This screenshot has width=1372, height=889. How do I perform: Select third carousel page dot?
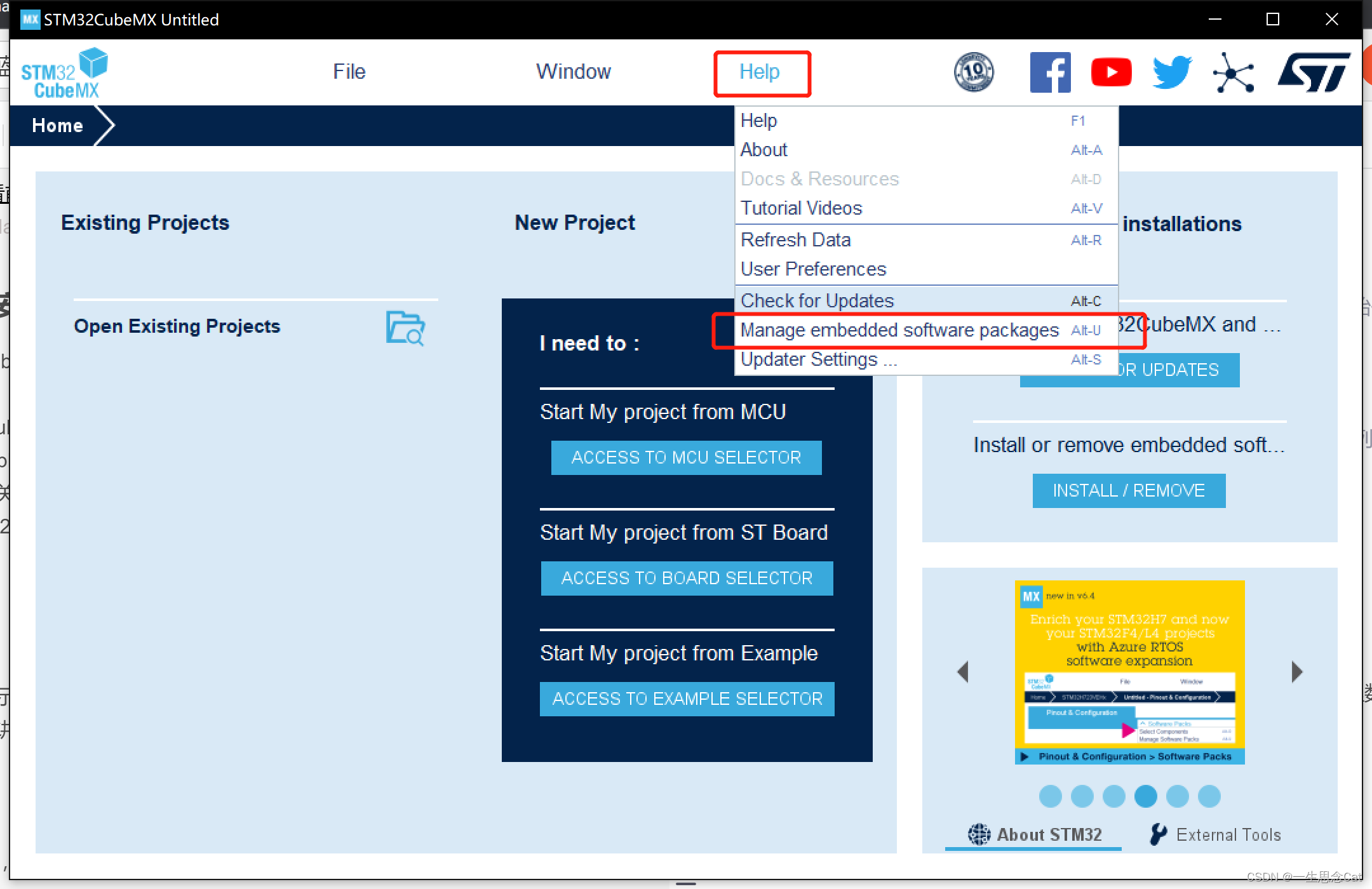[x=1114, y=796]
